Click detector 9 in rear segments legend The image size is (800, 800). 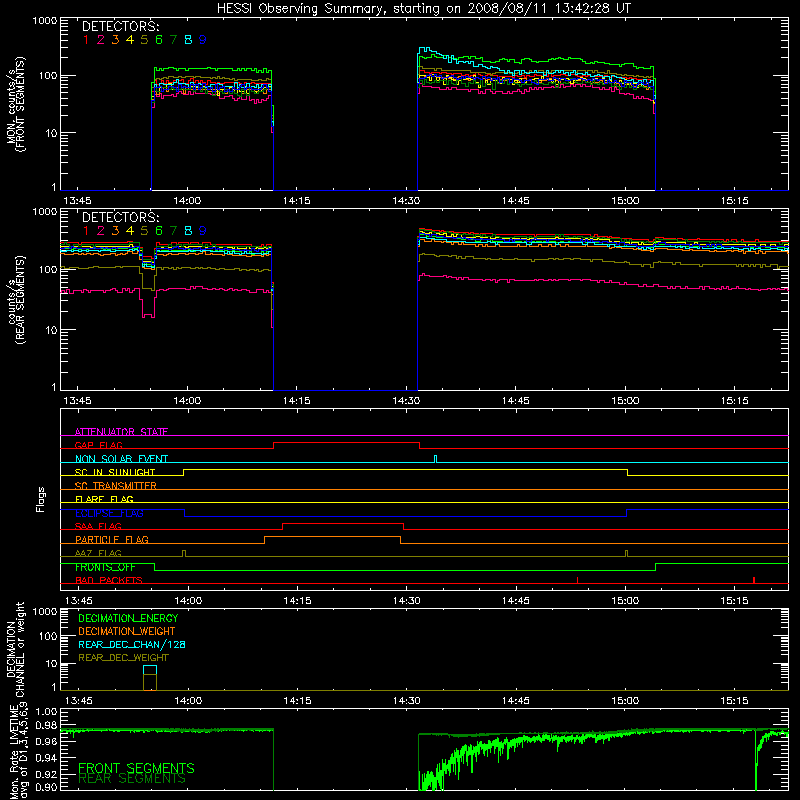pyautogui.click(x=203, y=231)
